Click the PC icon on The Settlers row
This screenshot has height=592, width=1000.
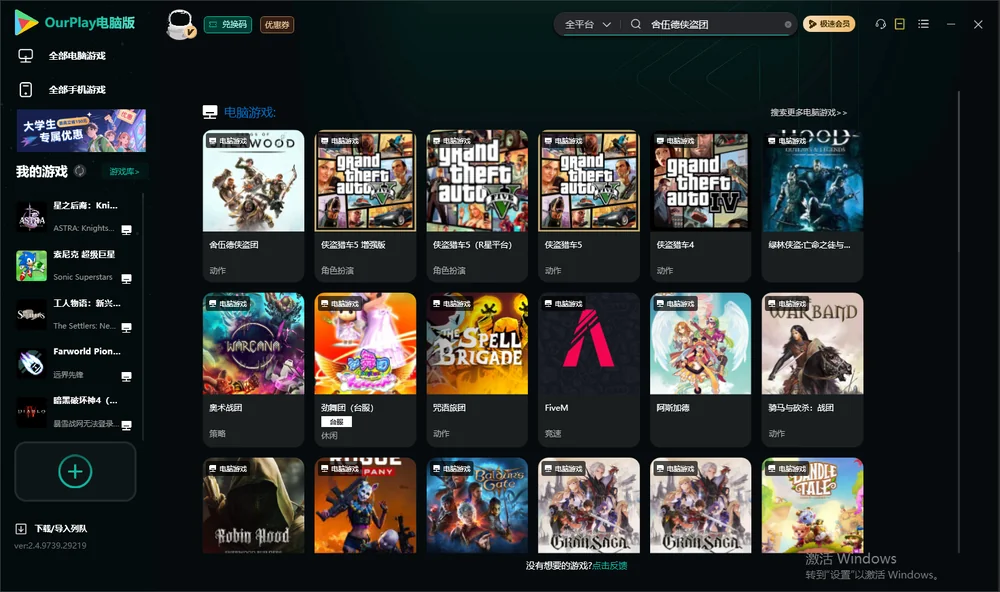(x=126, y=328)
